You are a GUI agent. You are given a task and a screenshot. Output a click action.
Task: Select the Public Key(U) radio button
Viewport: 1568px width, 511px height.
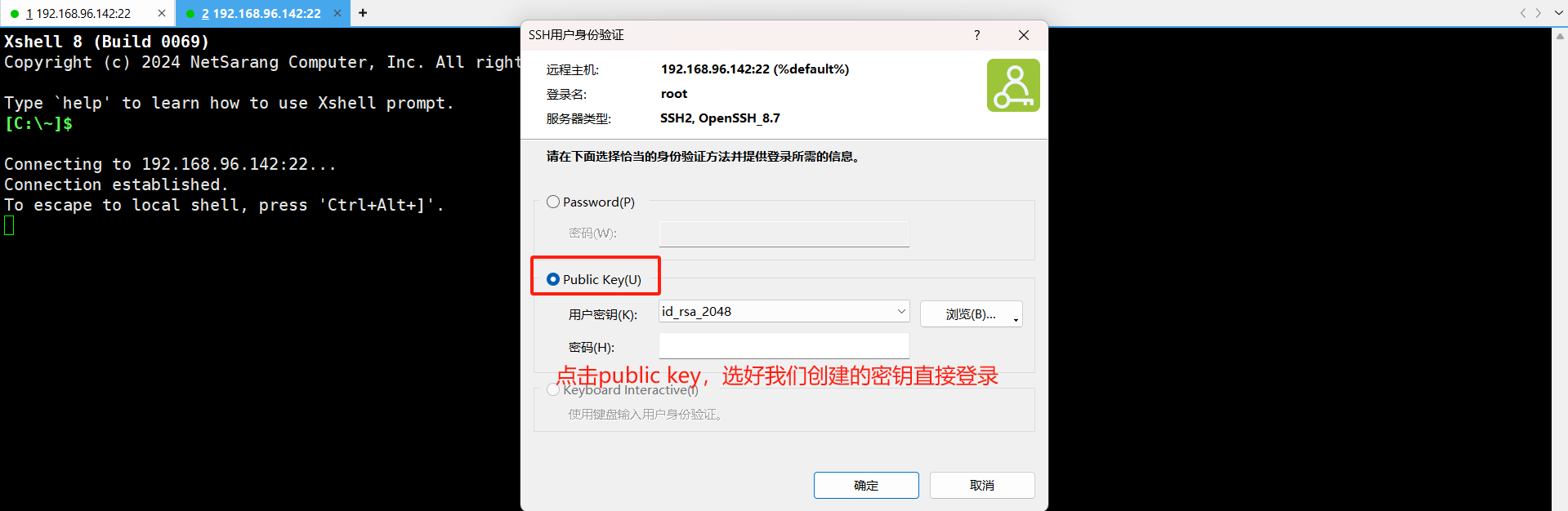point(553,279)
